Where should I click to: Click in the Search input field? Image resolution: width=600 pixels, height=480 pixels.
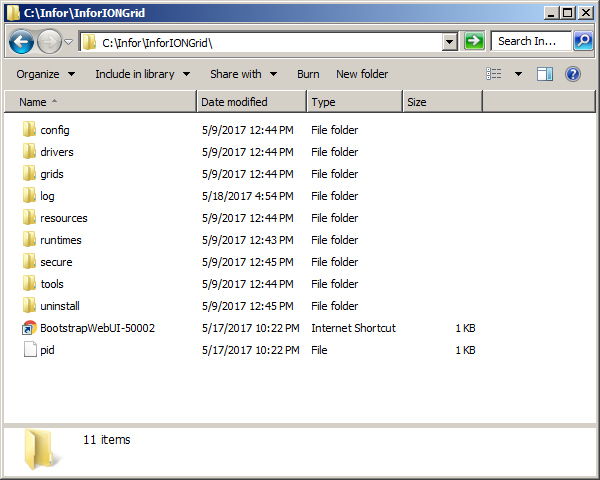click(x=530, y=42)
